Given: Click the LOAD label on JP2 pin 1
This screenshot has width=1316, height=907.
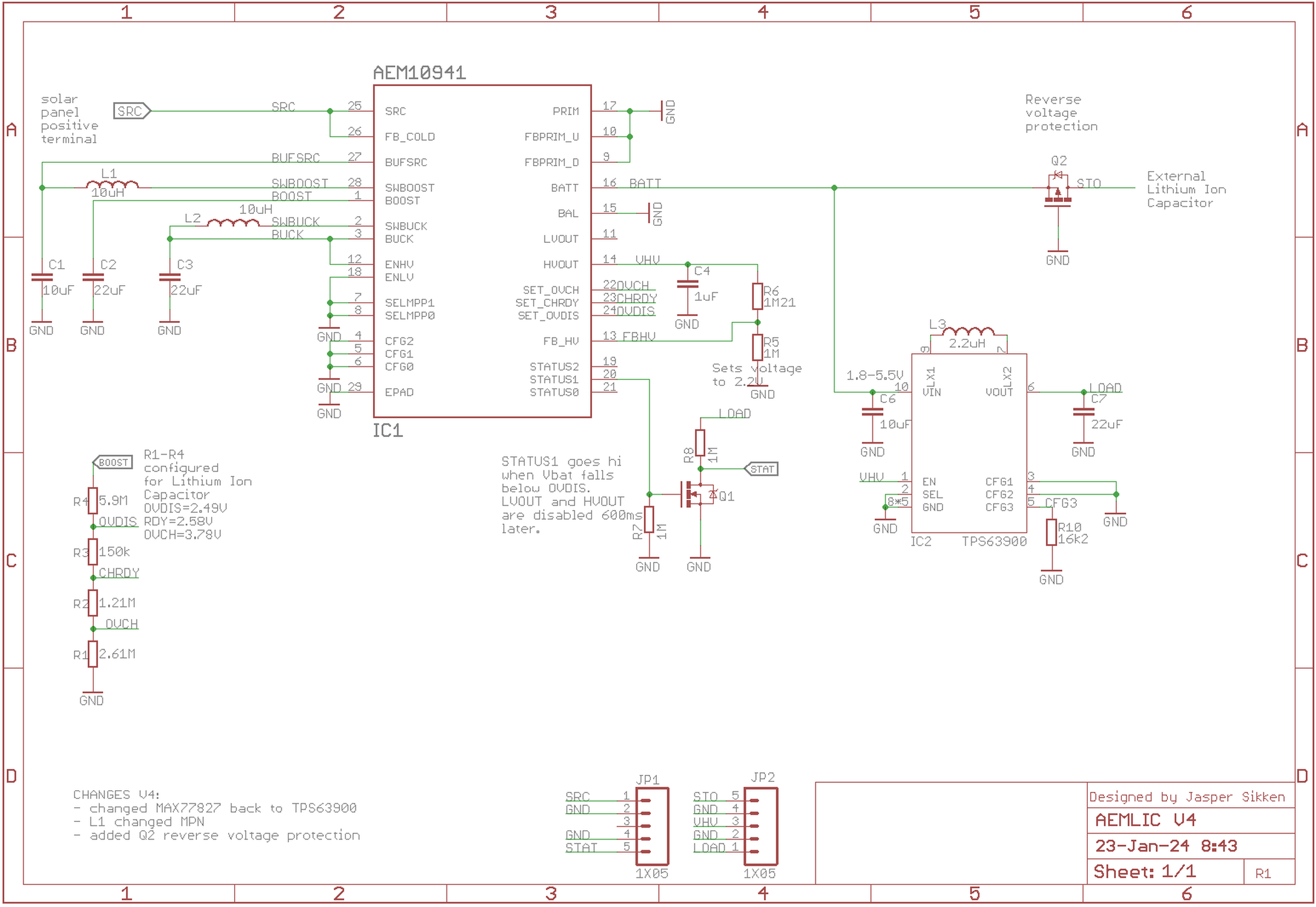Looking at the screenshot, I should [709, 848].
